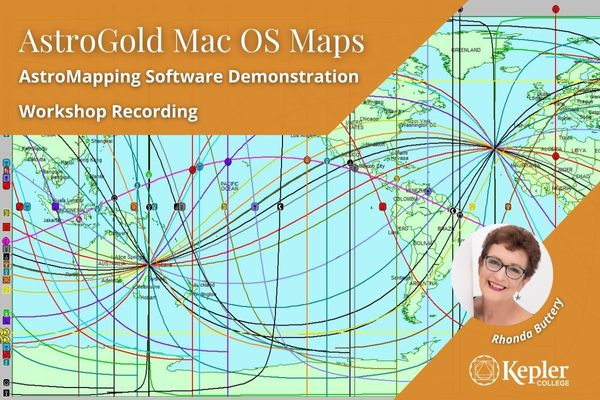Image resolution: width=600 pixels, height=400 pixels.
Task: Click black circle marker above the orange square
Action: click(x=114, y=198)
